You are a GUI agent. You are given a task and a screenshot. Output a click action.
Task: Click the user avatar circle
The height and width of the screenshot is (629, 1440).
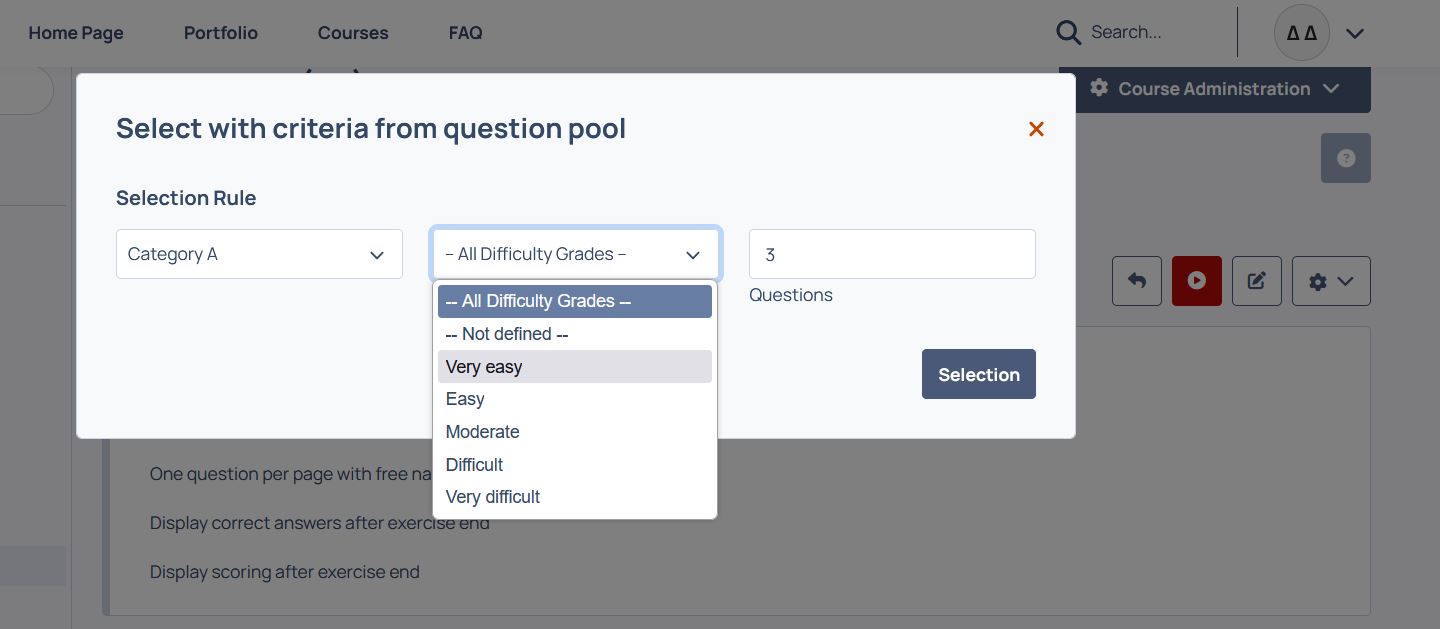pos(1302,33)
